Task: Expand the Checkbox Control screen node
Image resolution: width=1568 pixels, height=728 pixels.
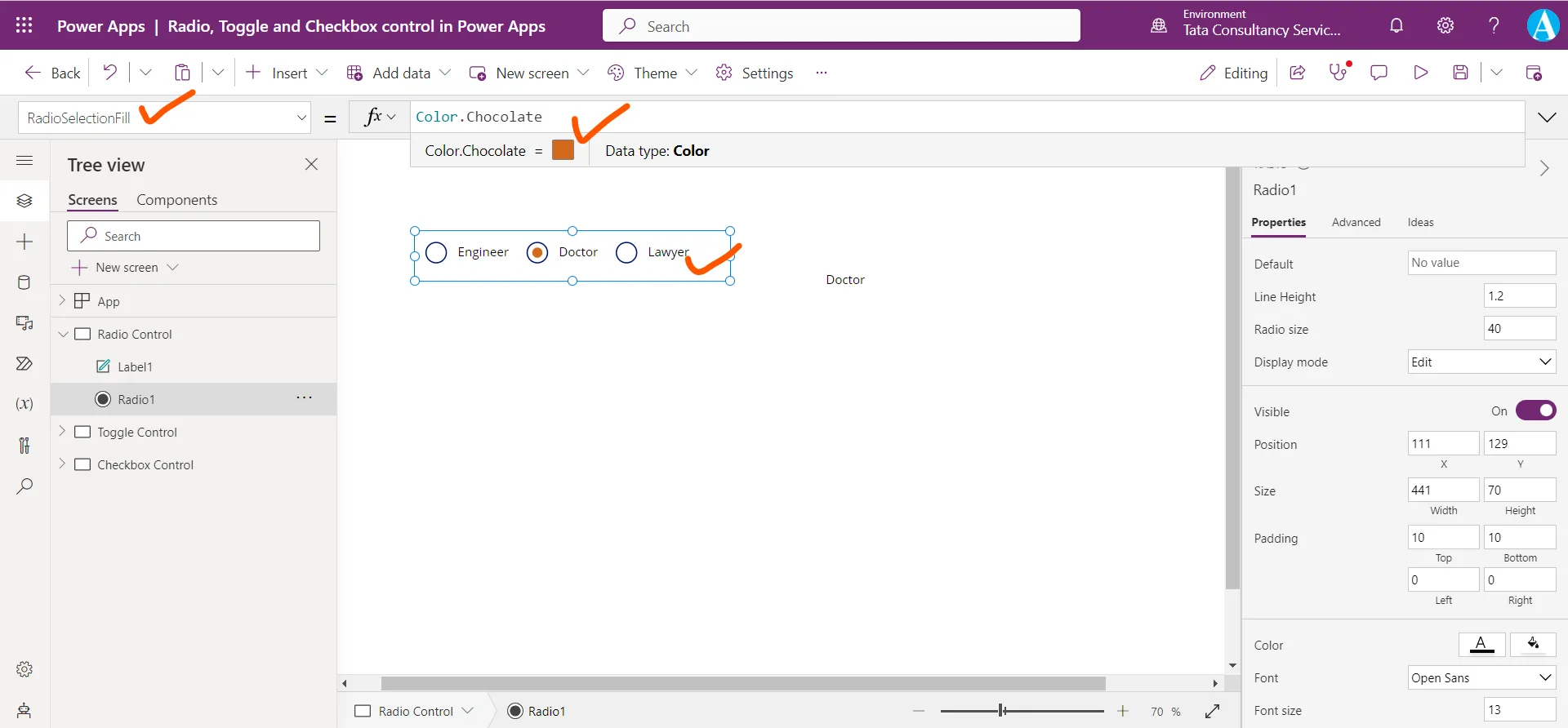Action: point(62,464)
